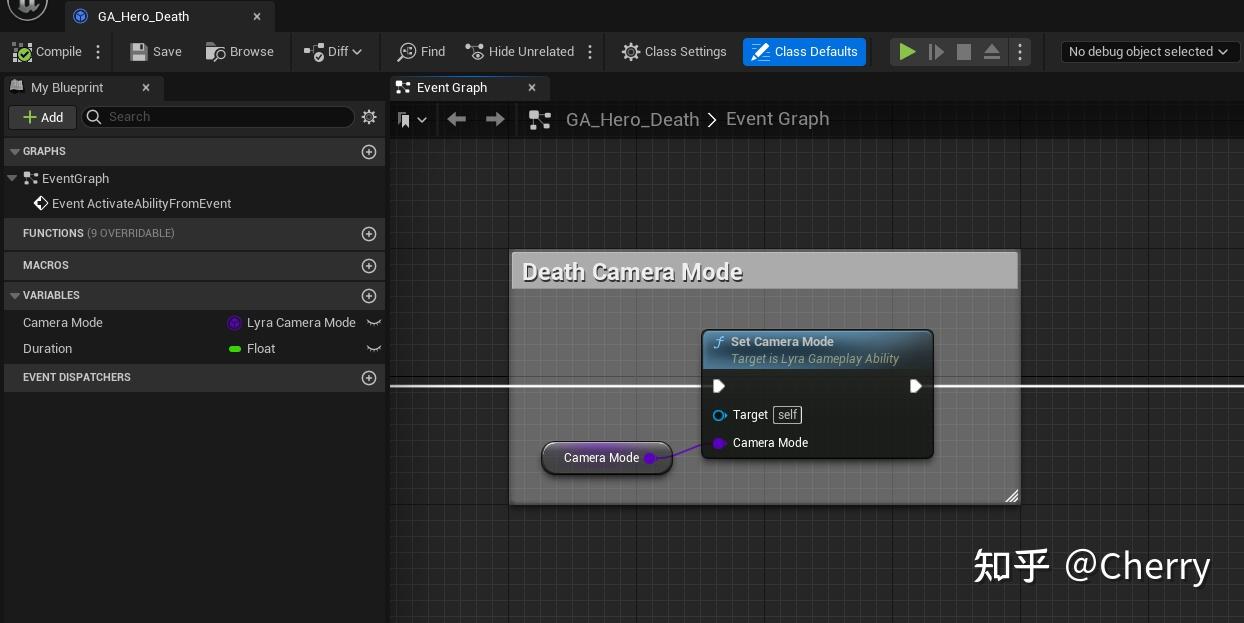Viewport: 1244px width, 623px height.
Task: Add a new variable with plus icon
Action: [x=369, y=296]
